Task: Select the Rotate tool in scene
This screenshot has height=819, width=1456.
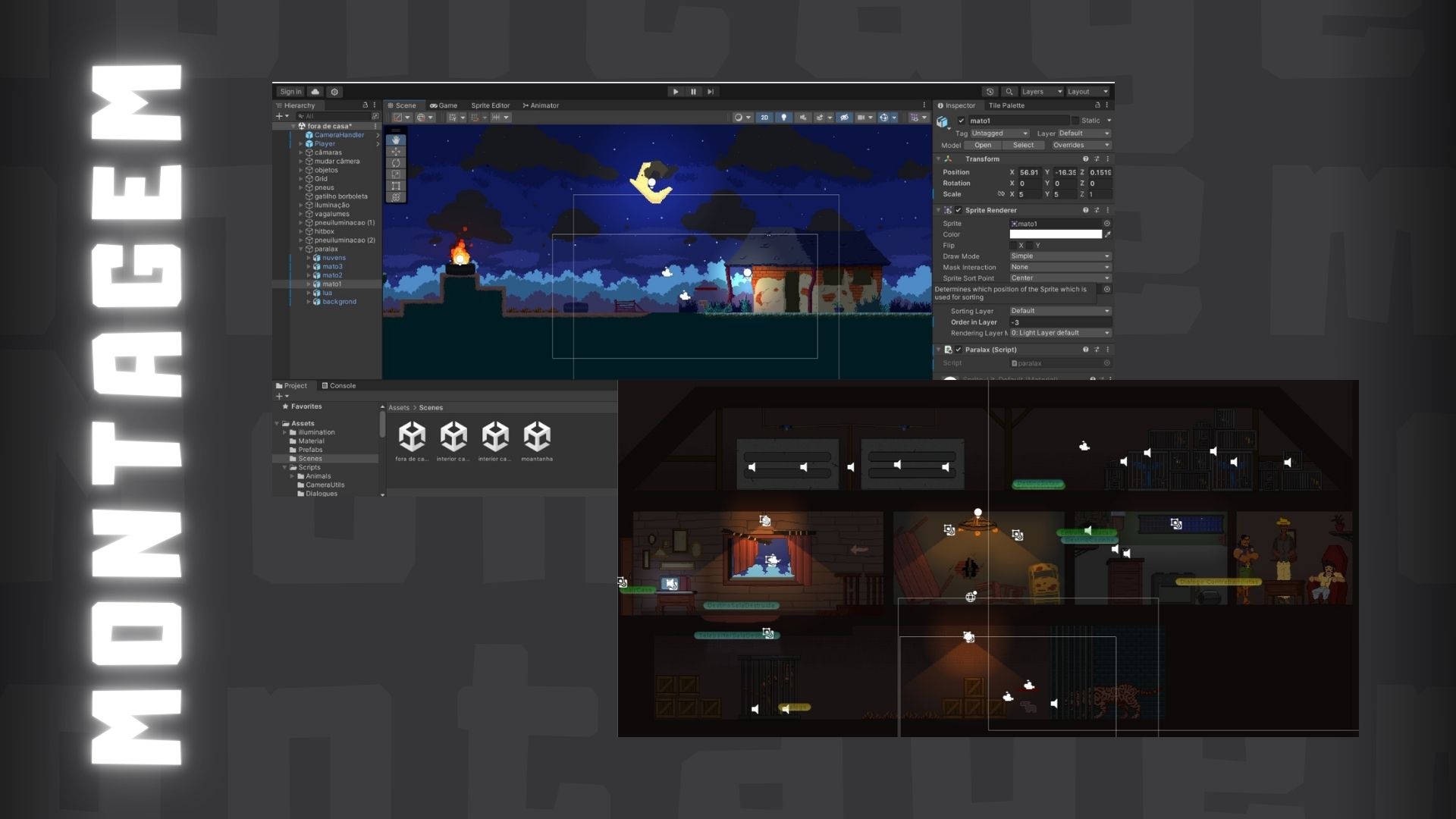Action: 396,163
